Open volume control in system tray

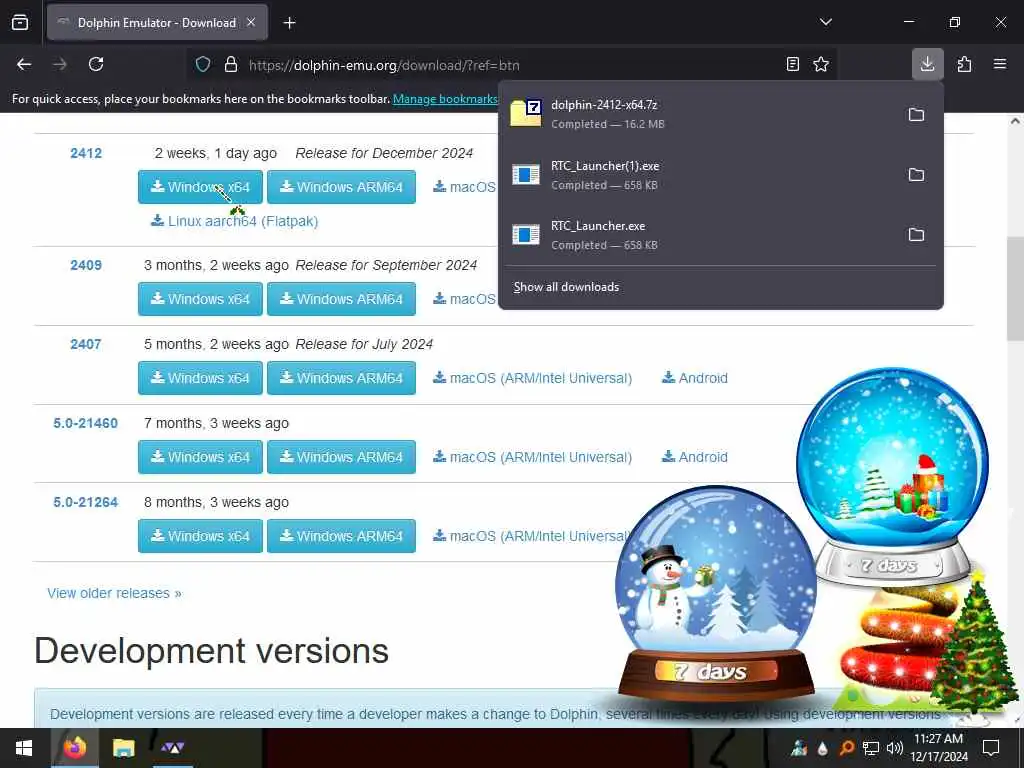[895, 748]
